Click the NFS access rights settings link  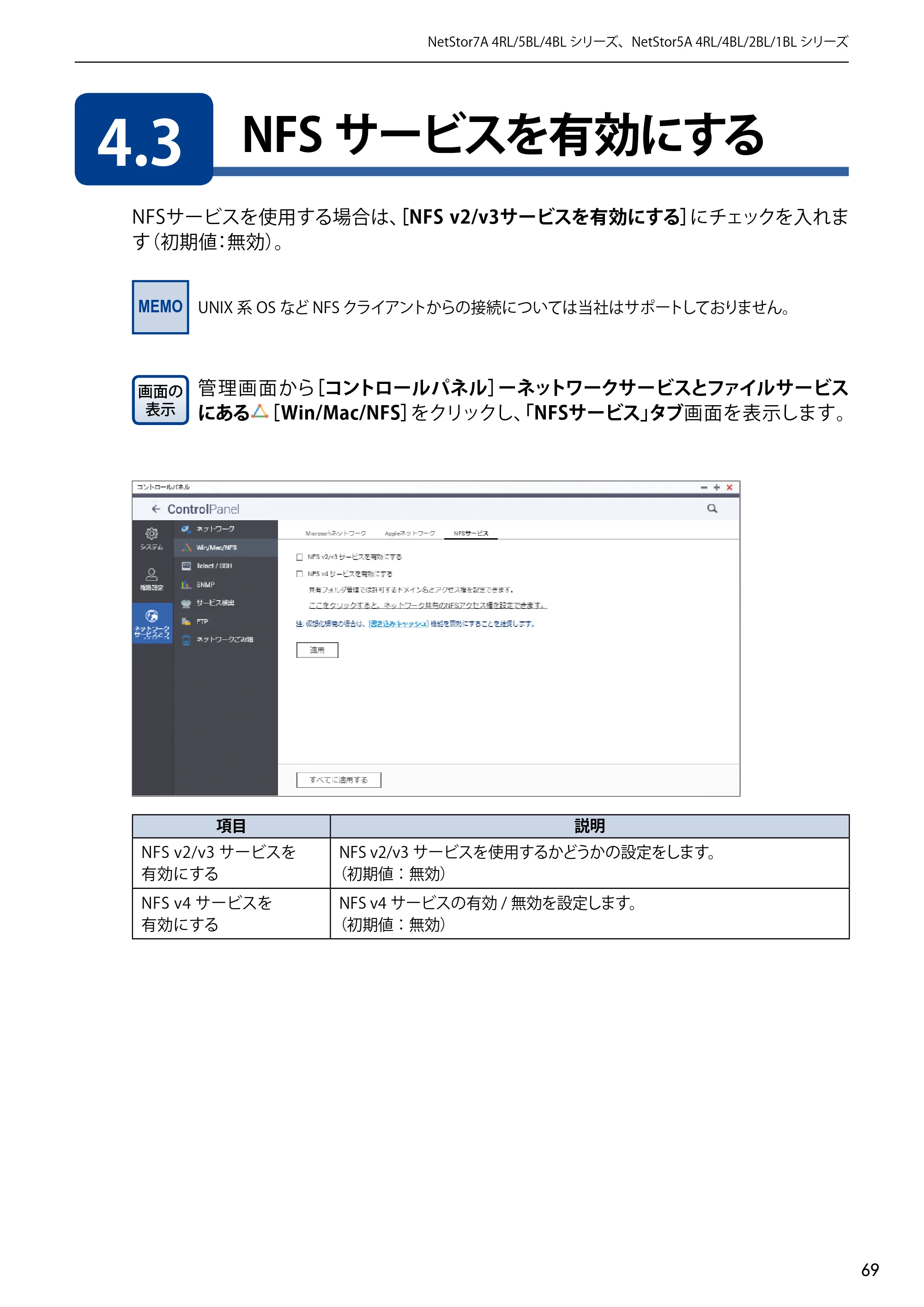click(428, 605)
